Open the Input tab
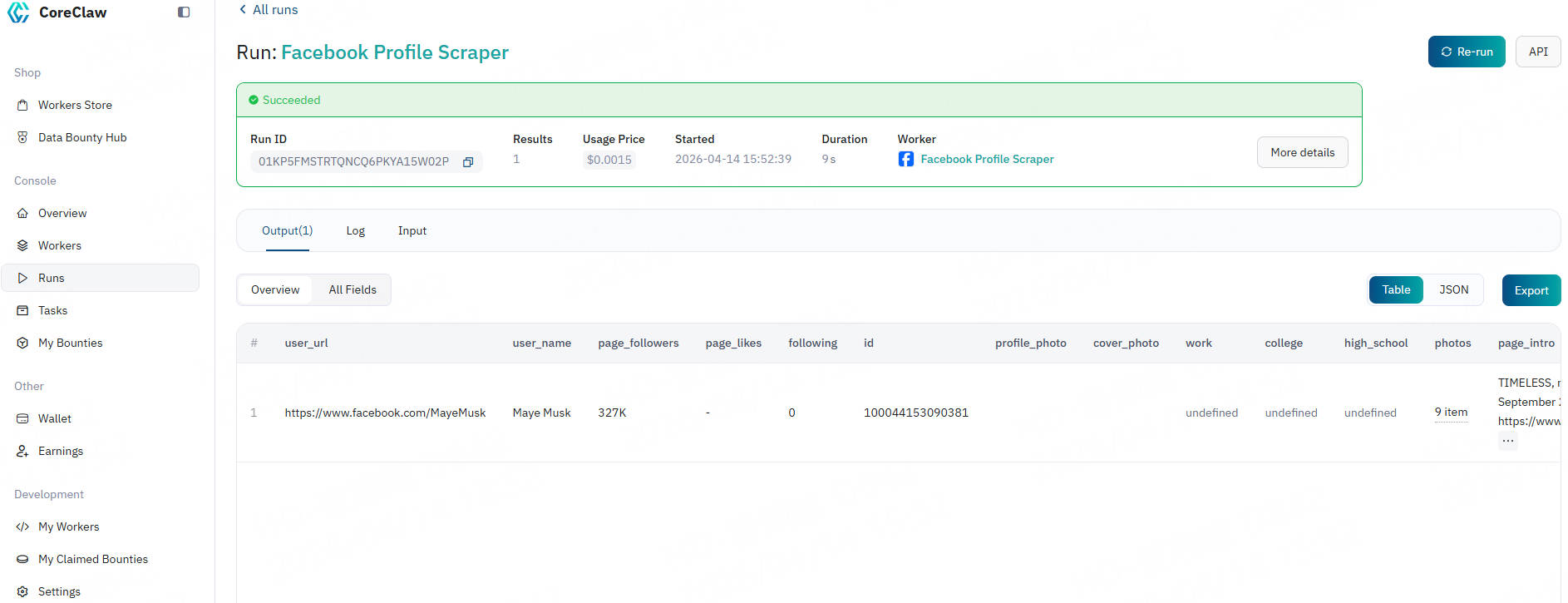 point(412,230)
